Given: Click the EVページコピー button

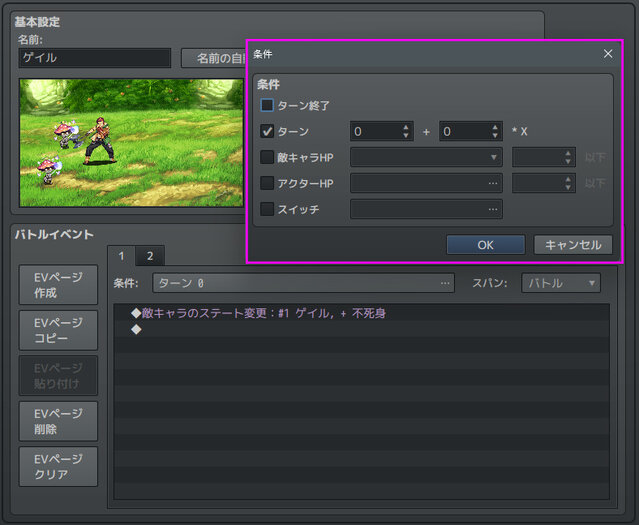Looking at the screenshot, I should [x=58, y=330].
